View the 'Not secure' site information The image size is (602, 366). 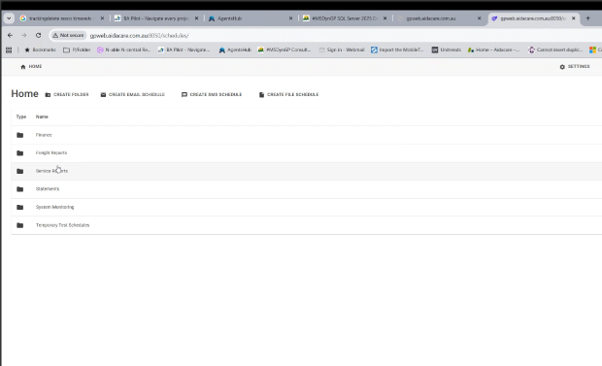[x=68, y=35]
